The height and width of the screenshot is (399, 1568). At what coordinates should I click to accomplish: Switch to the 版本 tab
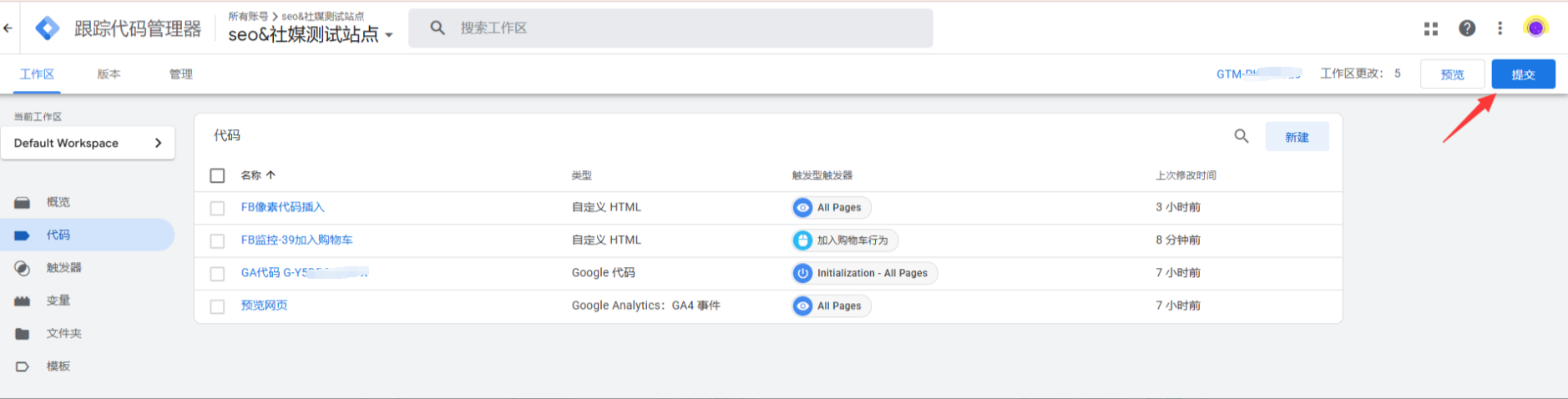tap(109, 74)
